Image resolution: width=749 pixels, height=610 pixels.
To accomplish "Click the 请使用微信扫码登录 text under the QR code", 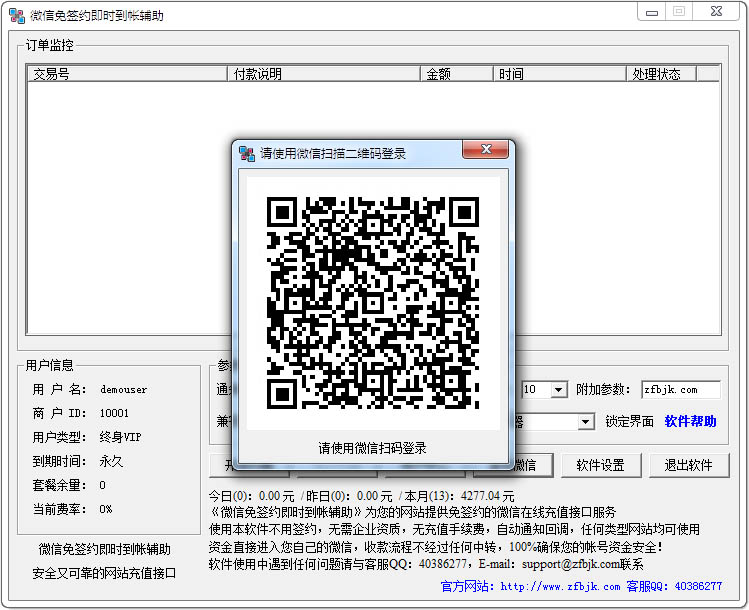I will point(373,448).
